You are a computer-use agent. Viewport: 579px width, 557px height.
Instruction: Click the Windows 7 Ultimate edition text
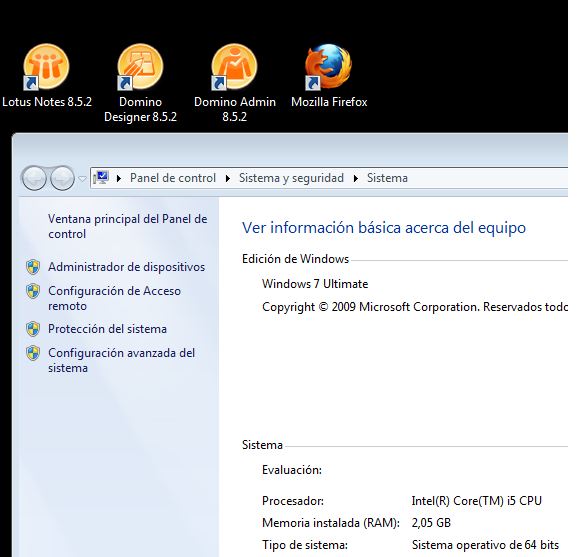click(315, 284)
